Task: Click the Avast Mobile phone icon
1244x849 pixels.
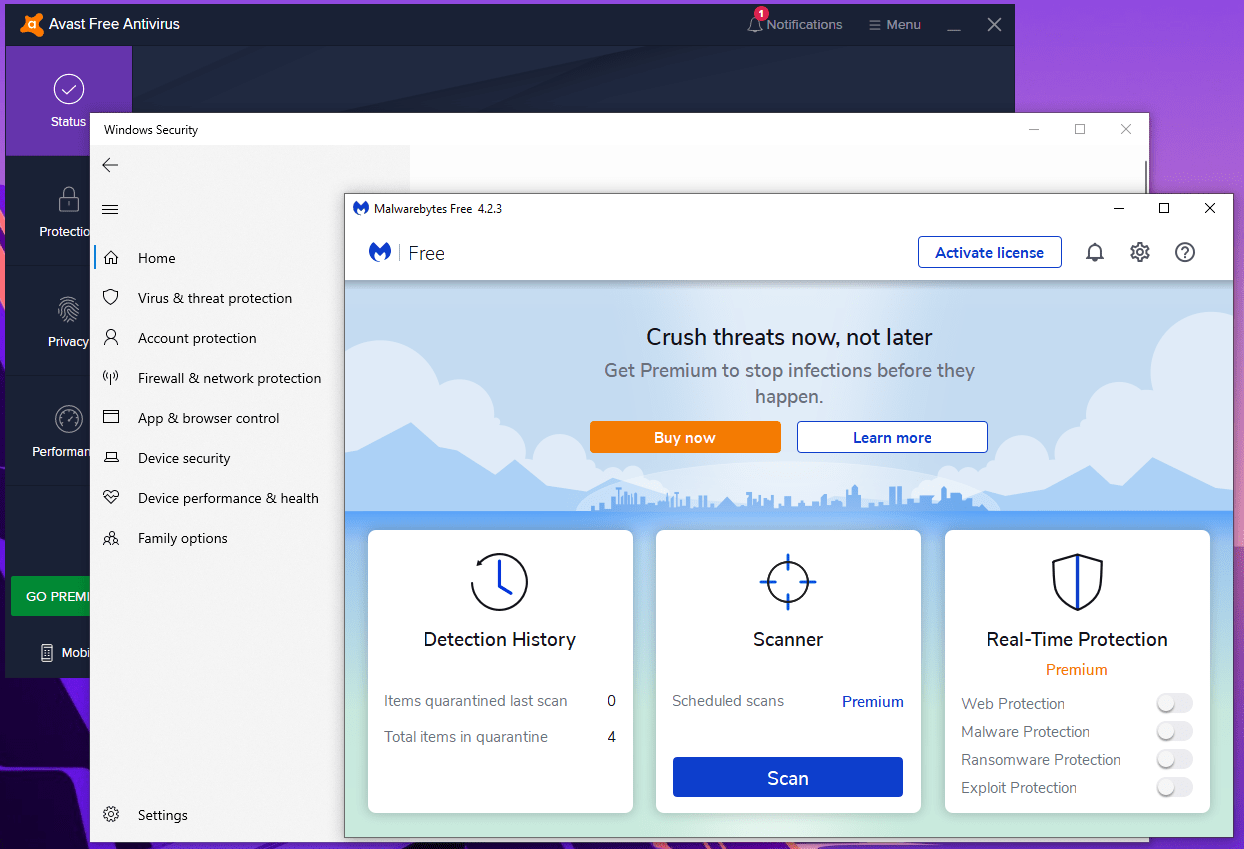Action: coord(47,652)
